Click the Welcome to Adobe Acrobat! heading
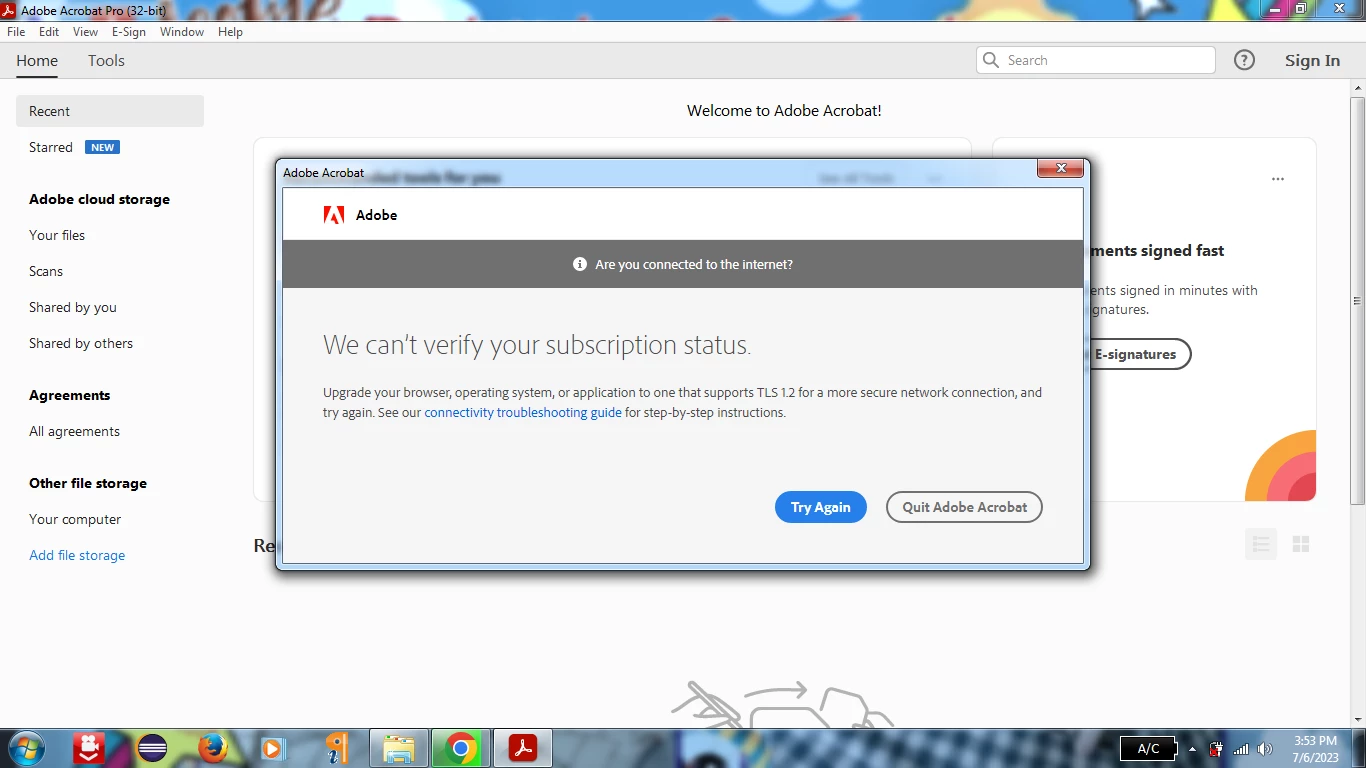This screenshot has height=768, width=1366. click(x=784, y=111)
